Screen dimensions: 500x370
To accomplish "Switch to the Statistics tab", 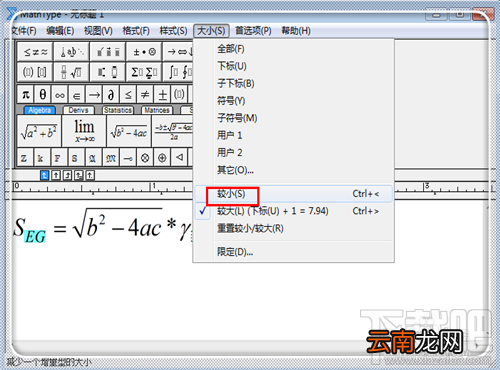I will (118, 110).
